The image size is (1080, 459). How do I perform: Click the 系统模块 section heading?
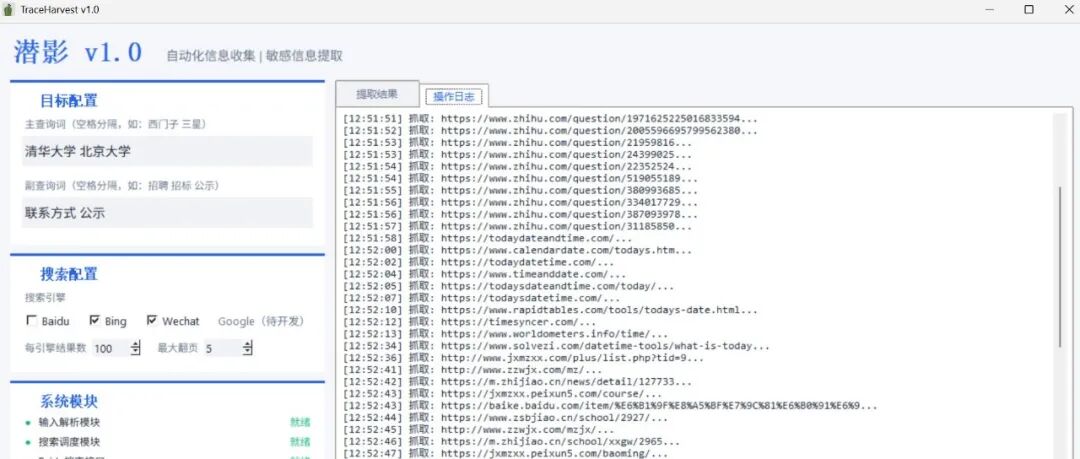tap(68, 402)
